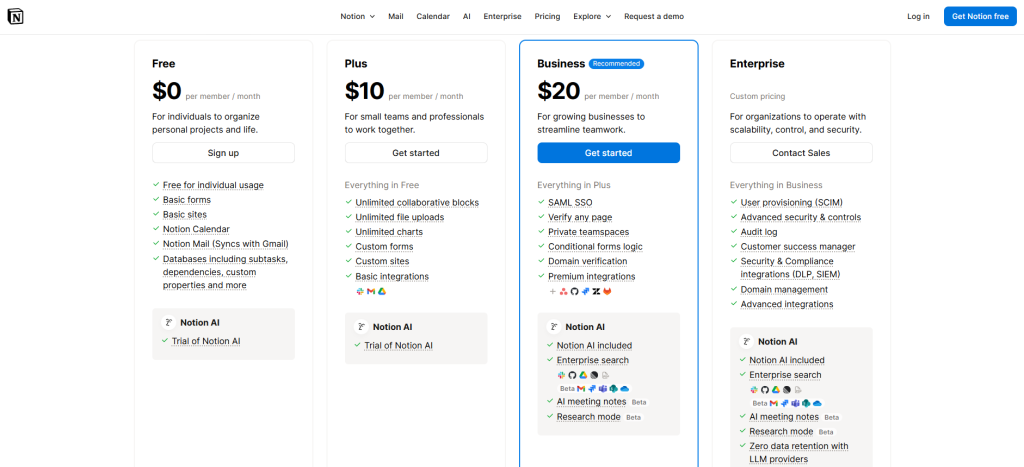Click the Notion logo in the header
Screen dimensions: 1024x467
(x=15, y=17)
